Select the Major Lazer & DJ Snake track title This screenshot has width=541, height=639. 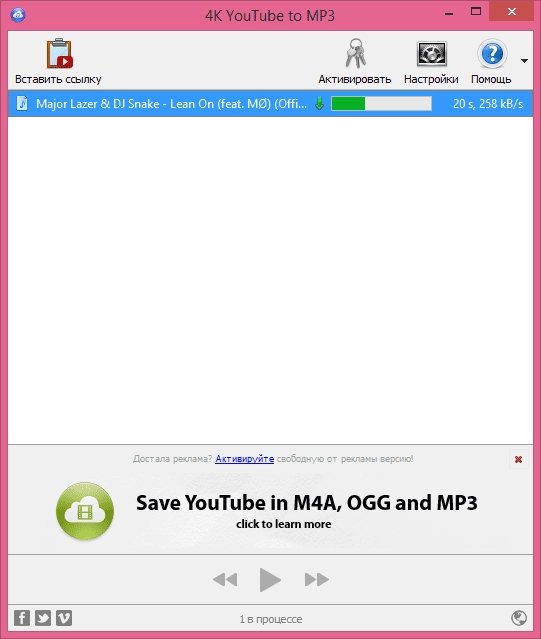pos(172,104)
